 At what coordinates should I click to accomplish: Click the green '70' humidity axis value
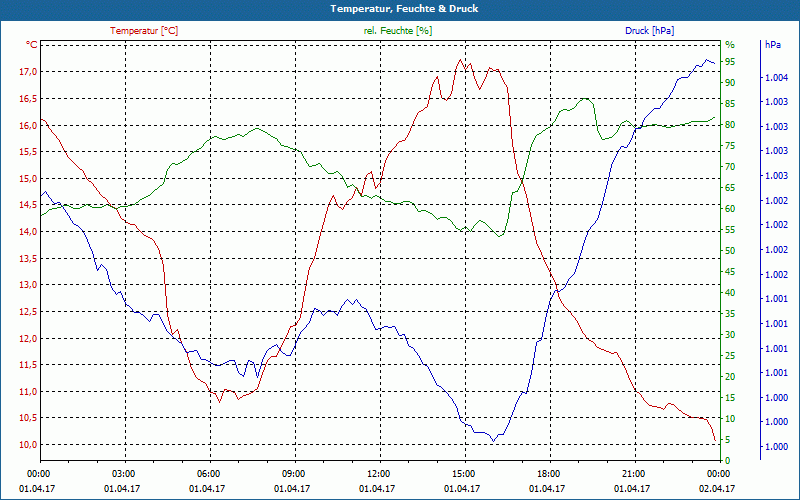[x=730, y=167]
